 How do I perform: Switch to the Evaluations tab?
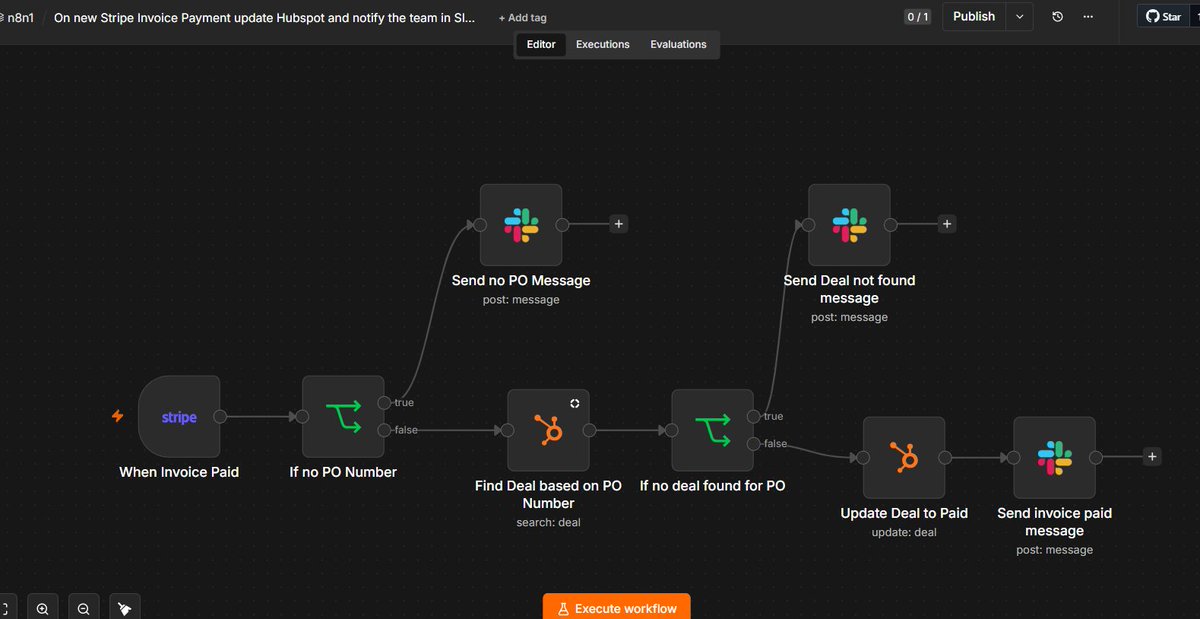[678, 44]
